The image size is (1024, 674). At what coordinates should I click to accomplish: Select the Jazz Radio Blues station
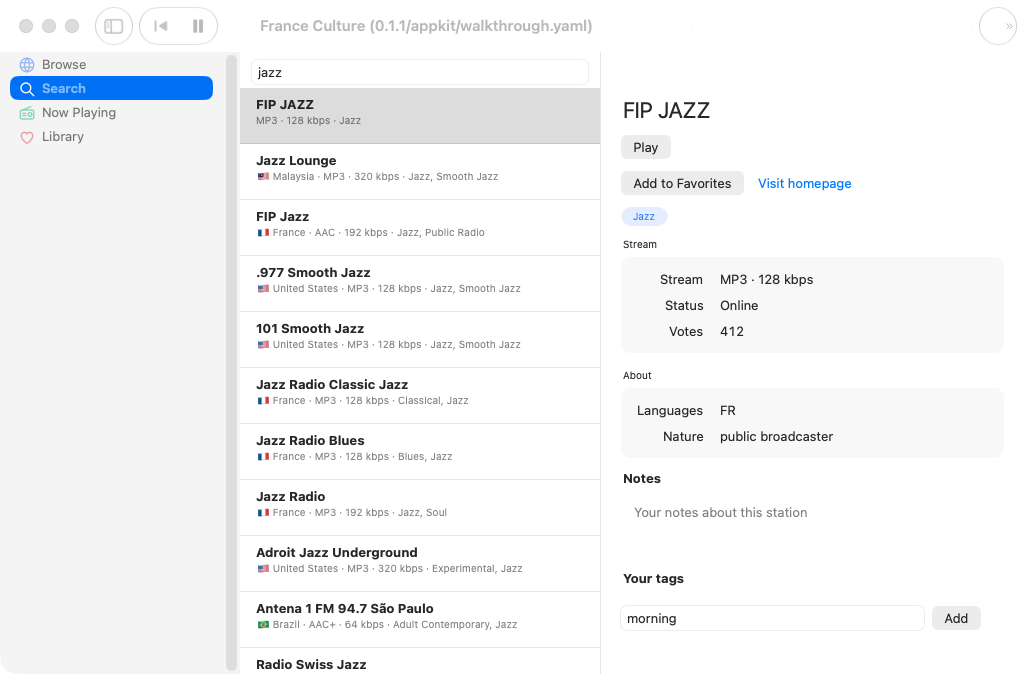point(420,452)
